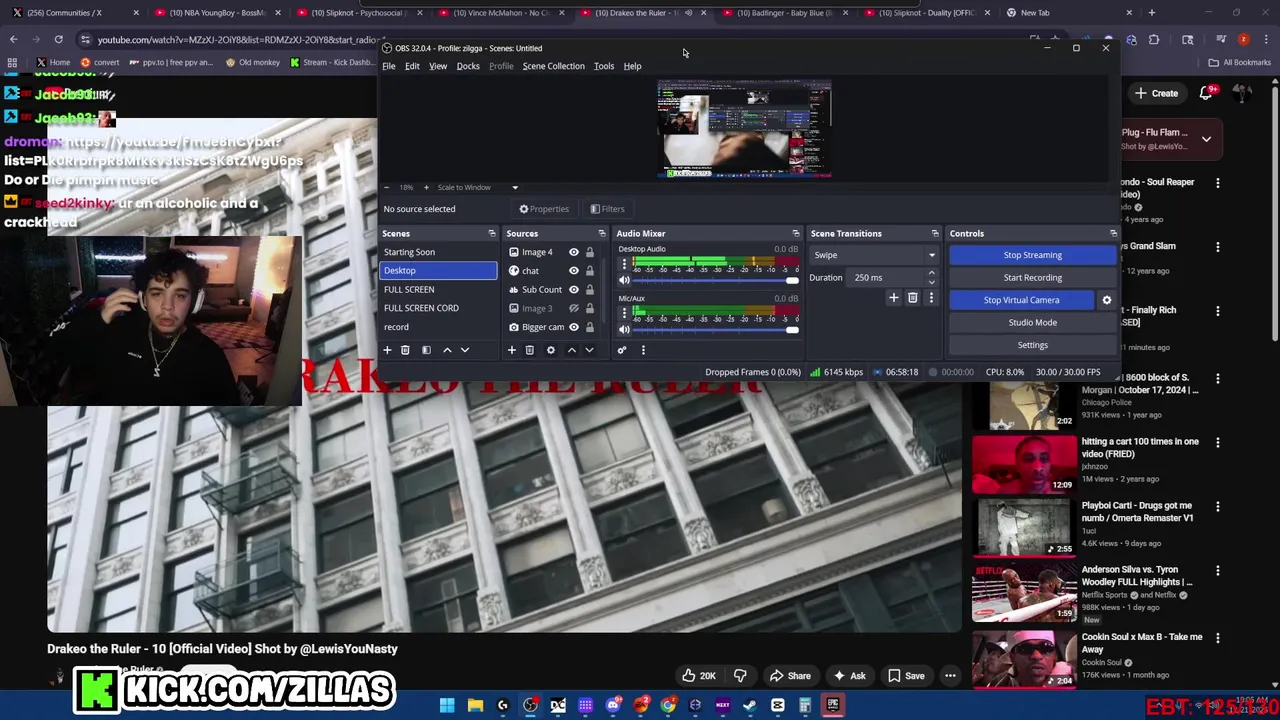Unlock the Image 4 source
This screenshot has width=1280, height=720.
(x=590, y=252)
